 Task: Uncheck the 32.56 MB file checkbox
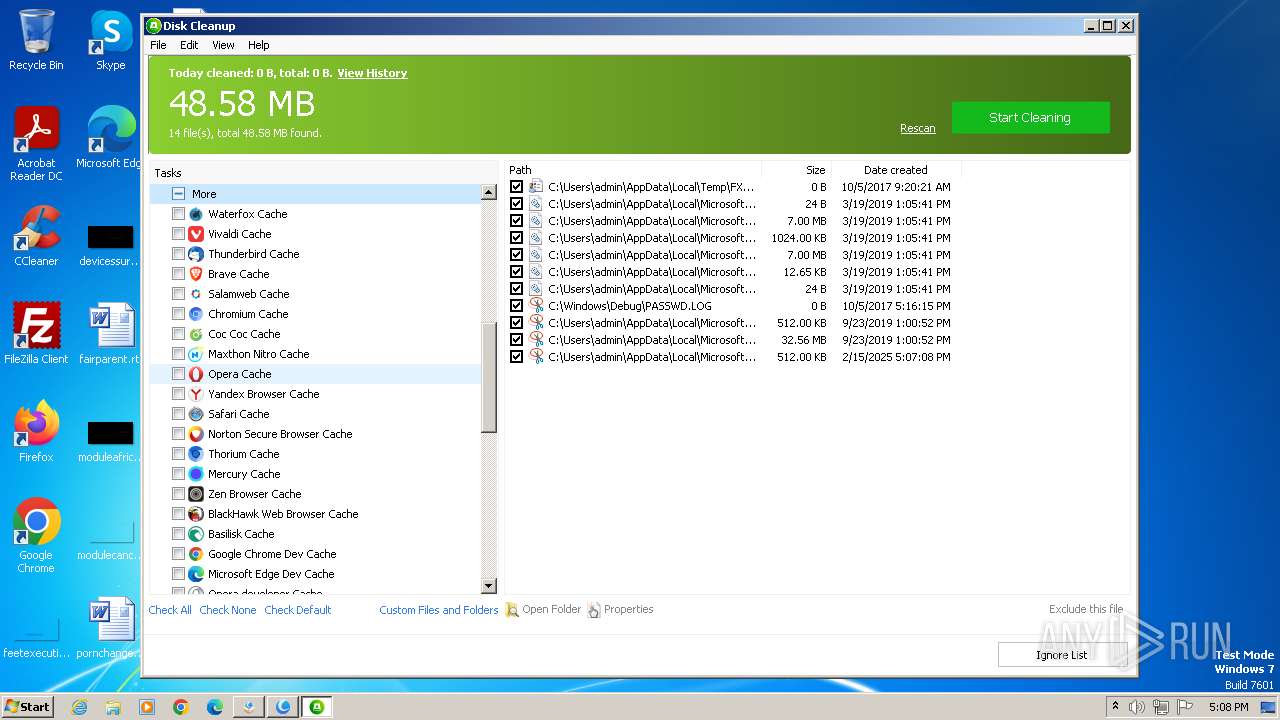point(516,340)
